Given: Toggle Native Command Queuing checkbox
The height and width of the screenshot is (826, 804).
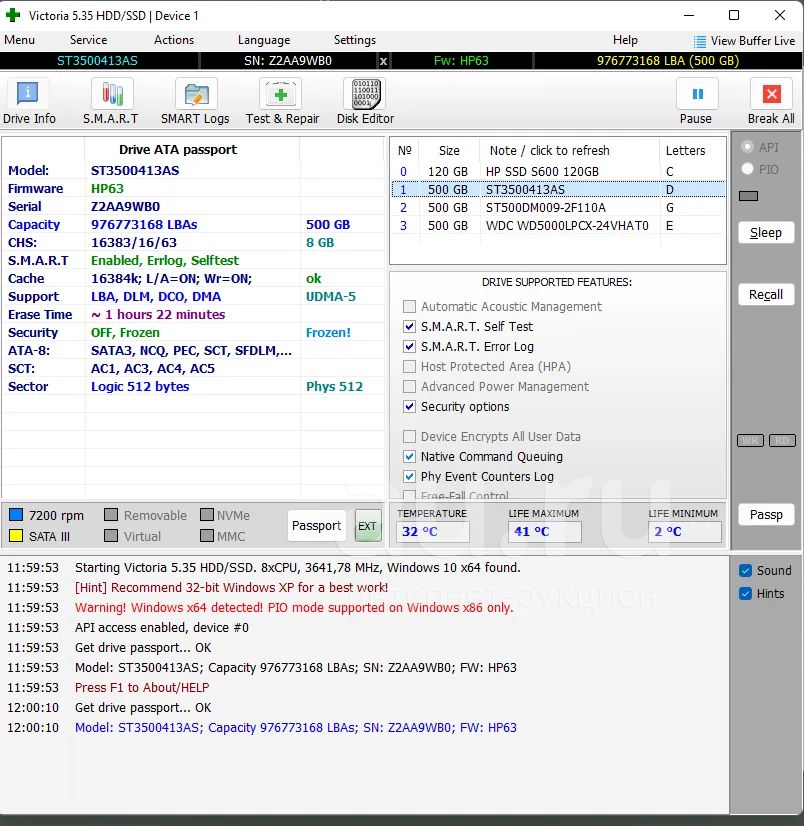Looking at the screenshot, I should (x=409, y=457).
